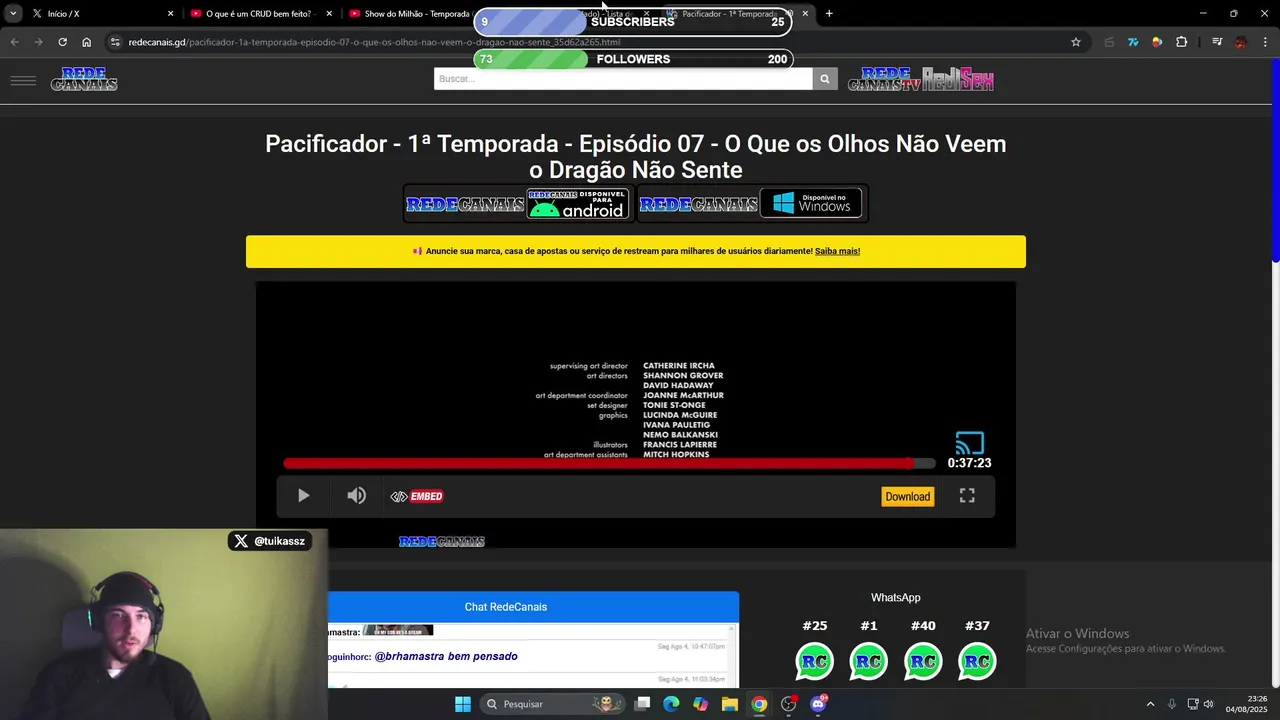1280x720 pixels.
Task: Open the media control playlist icon
Action: pyautogui.click(x=1217, y=42)
